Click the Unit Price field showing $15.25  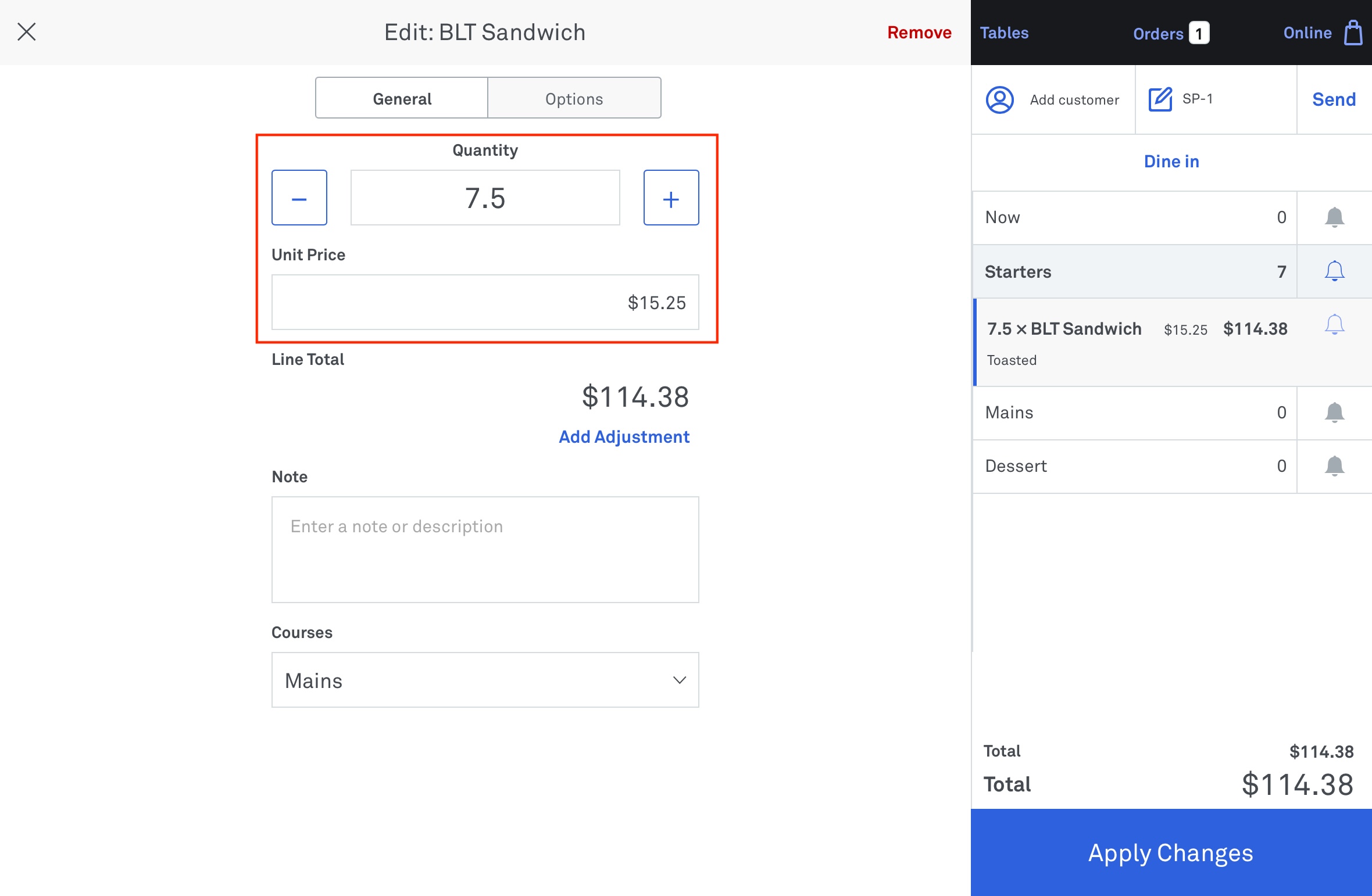485,302
